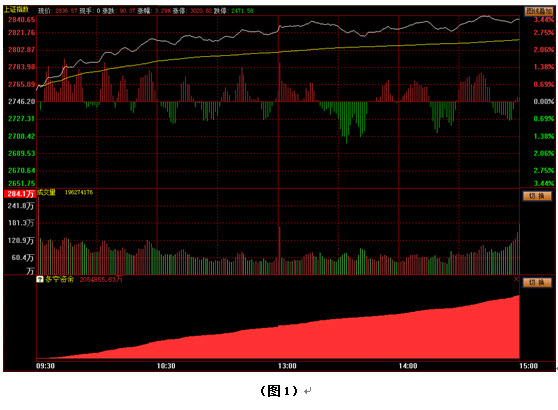Click the 2840.65 top price scale label
Image resolution: width=558 pixels, height=410 pixels.
point(22,20)
